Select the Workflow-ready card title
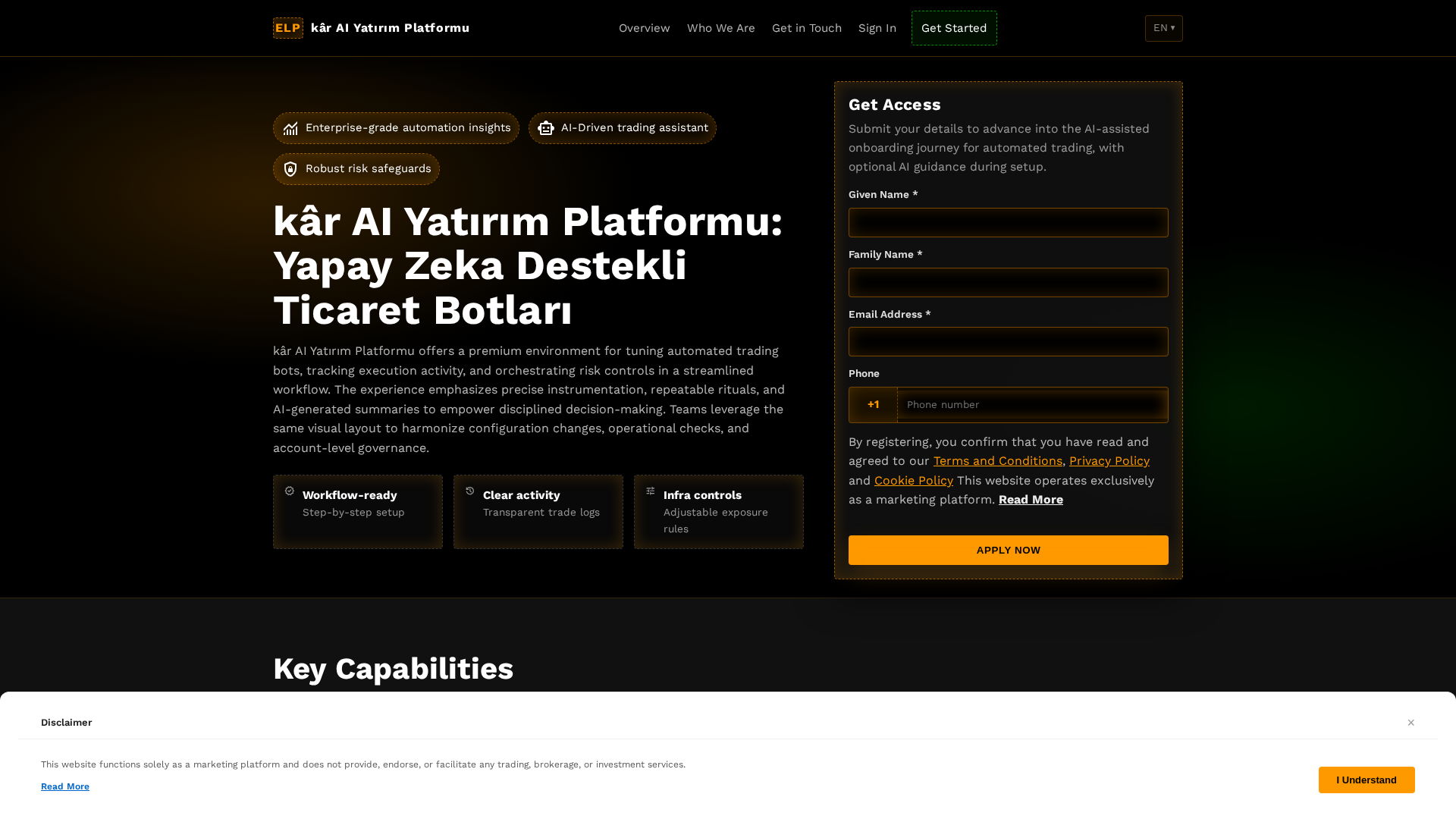Screen dimensions: 1456x819 [350, 495]
